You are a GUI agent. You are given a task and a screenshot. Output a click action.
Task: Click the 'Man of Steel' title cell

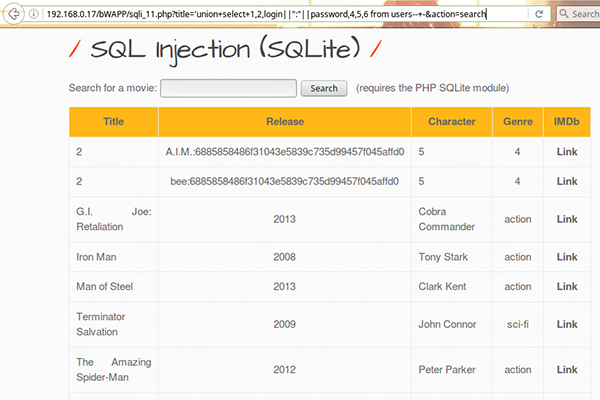(x=114, y=287)
